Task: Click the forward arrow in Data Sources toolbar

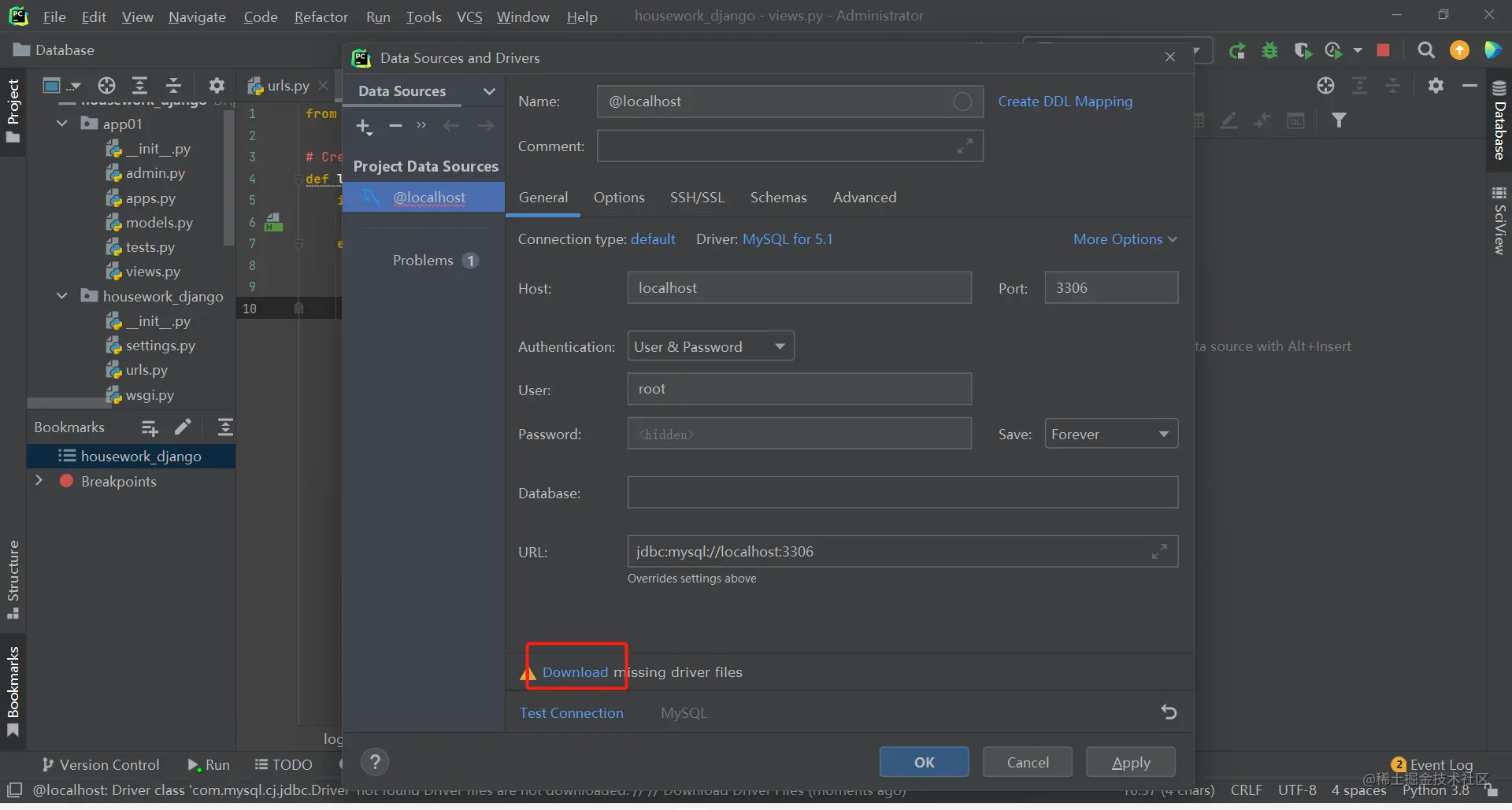Action: 486,126
